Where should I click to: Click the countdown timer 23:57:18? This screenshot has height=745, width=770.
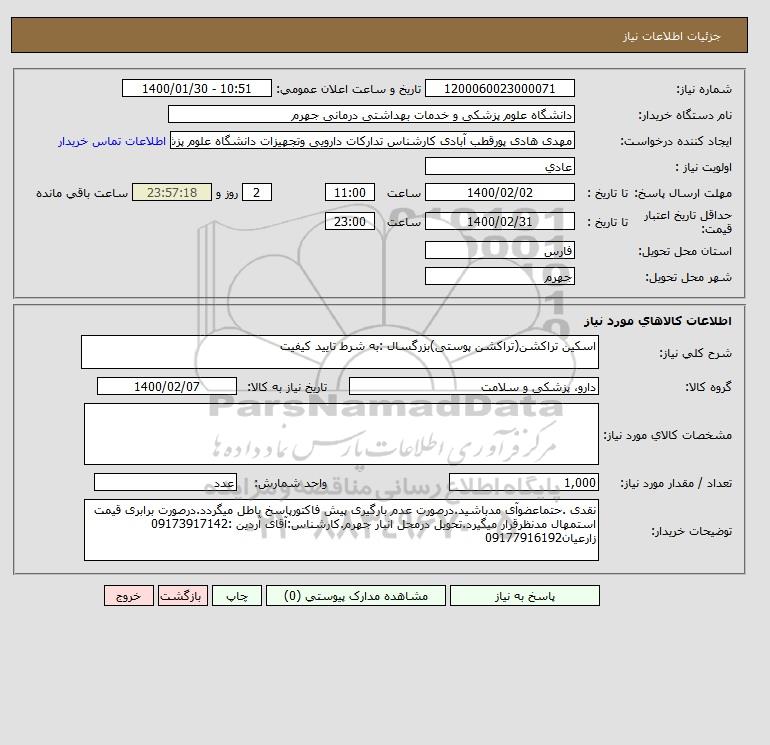(x=172, y=193)
